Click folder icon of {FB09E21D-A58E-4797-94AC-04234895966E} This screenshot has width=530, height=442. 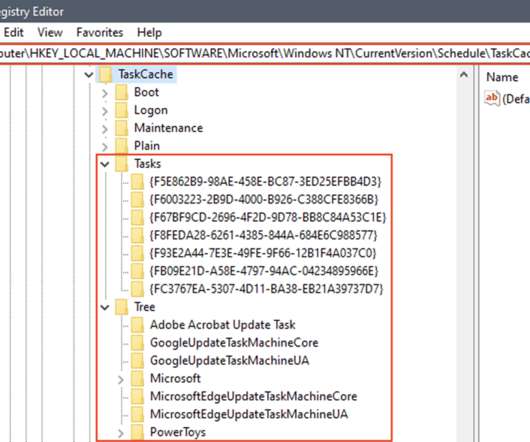coord(137,271)
